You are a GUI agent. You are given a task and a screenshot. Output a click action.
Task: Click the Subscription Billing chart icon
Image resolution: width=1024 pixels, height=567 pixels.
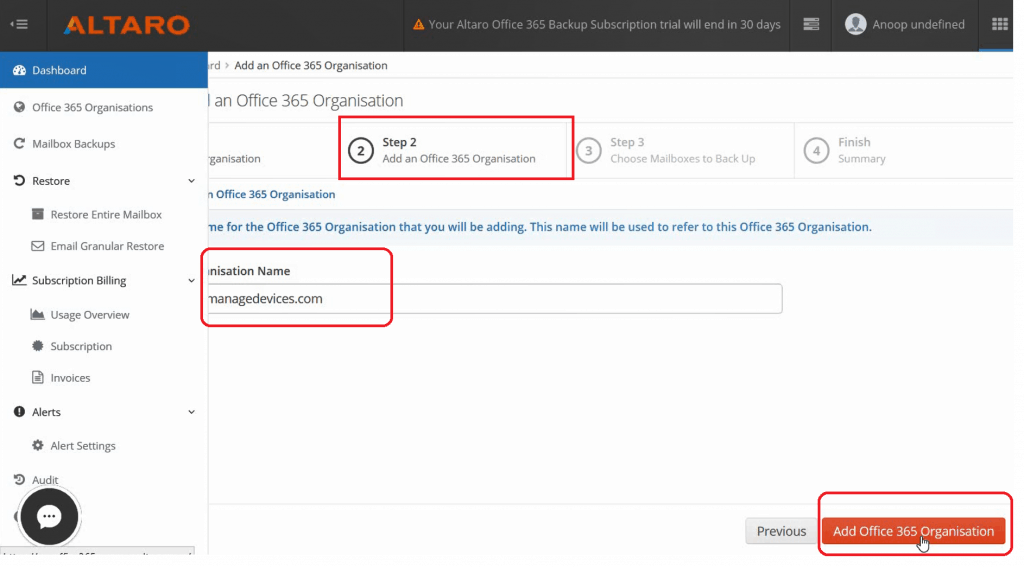(x=19, y=280)
